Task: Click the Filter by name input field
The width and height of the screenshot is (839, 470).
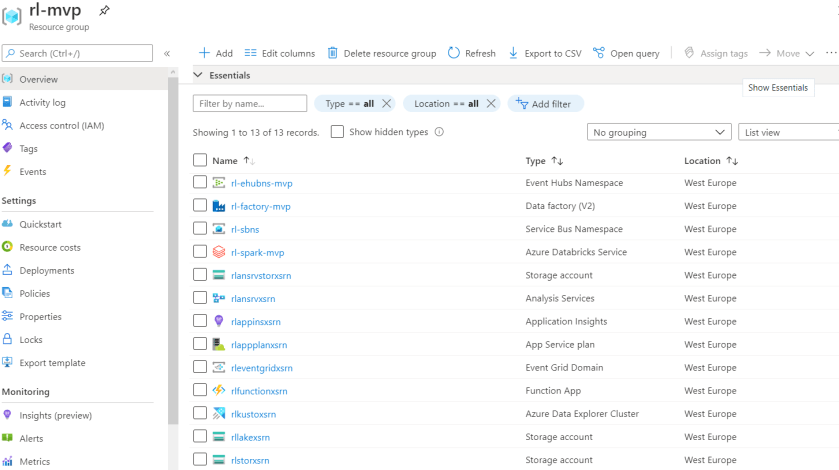Action: pyautogui.click(x=250, y=104)
